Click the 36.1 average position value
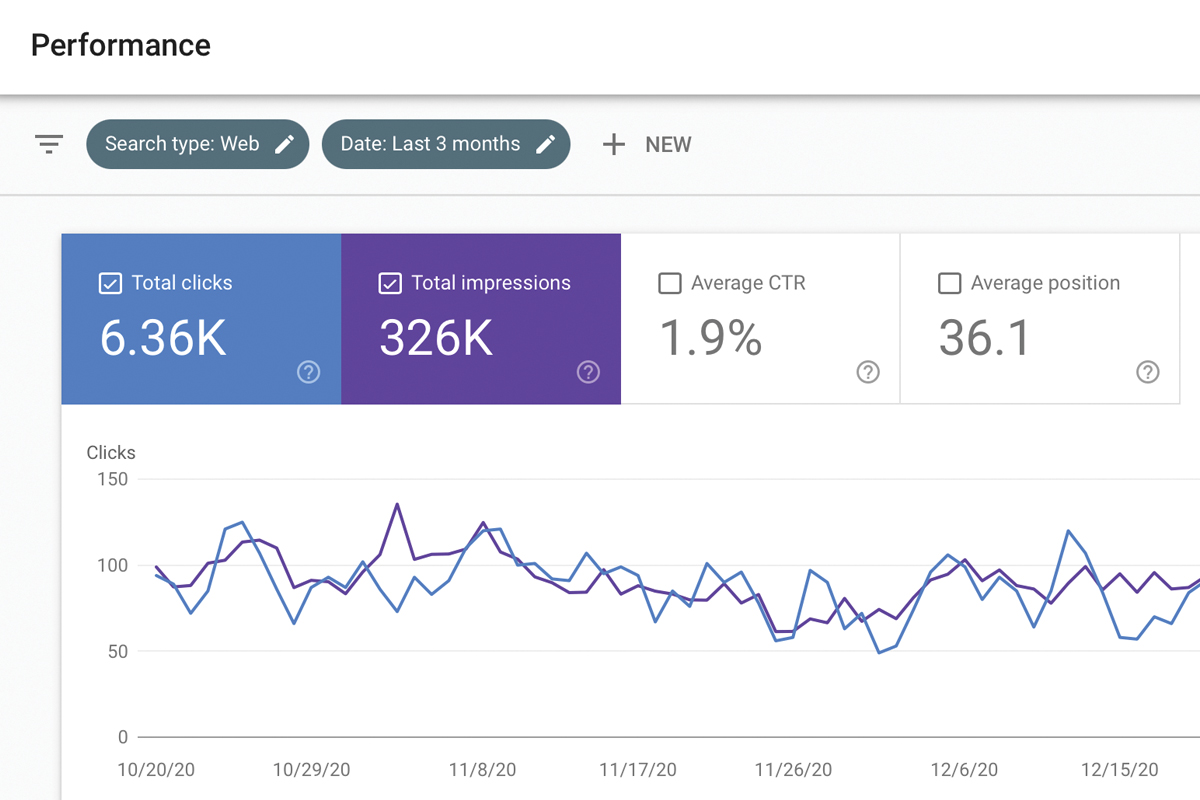This screenshot has width=1200, height=800. [984, 338]
